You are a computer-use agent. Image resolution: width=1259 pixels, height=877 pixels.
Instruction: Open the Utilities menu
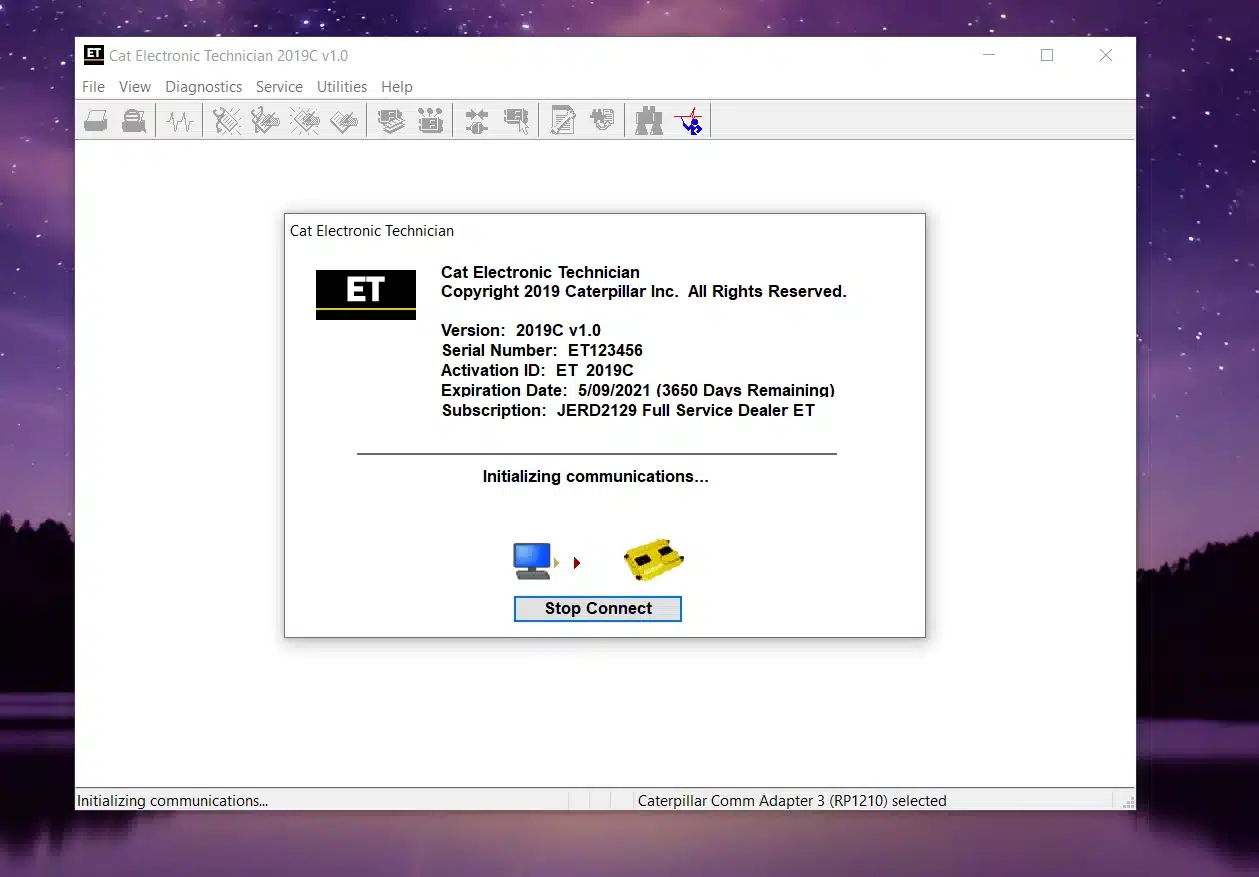(x=341, y=87)
